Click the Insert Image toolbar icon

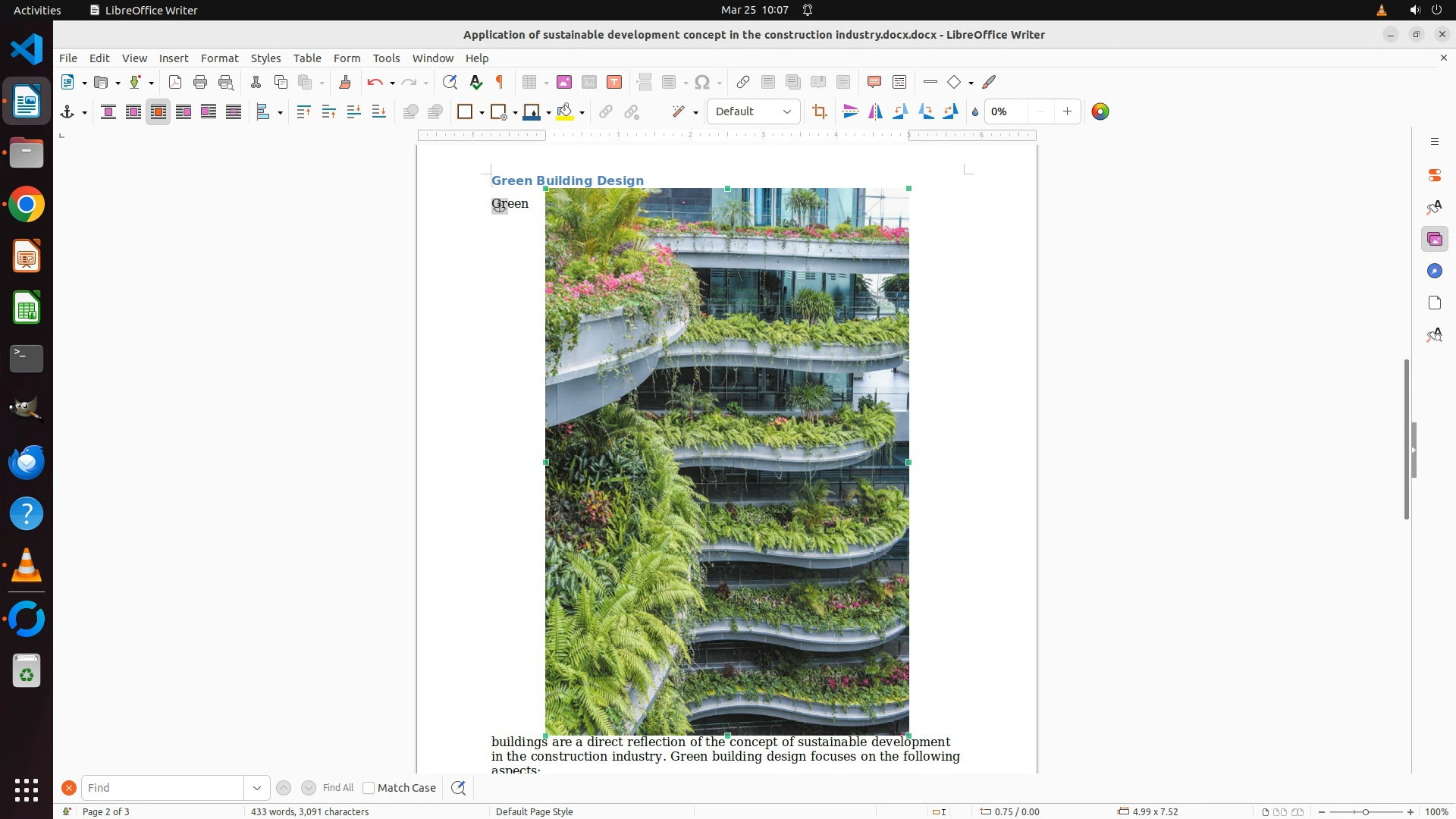coord(564,82)
